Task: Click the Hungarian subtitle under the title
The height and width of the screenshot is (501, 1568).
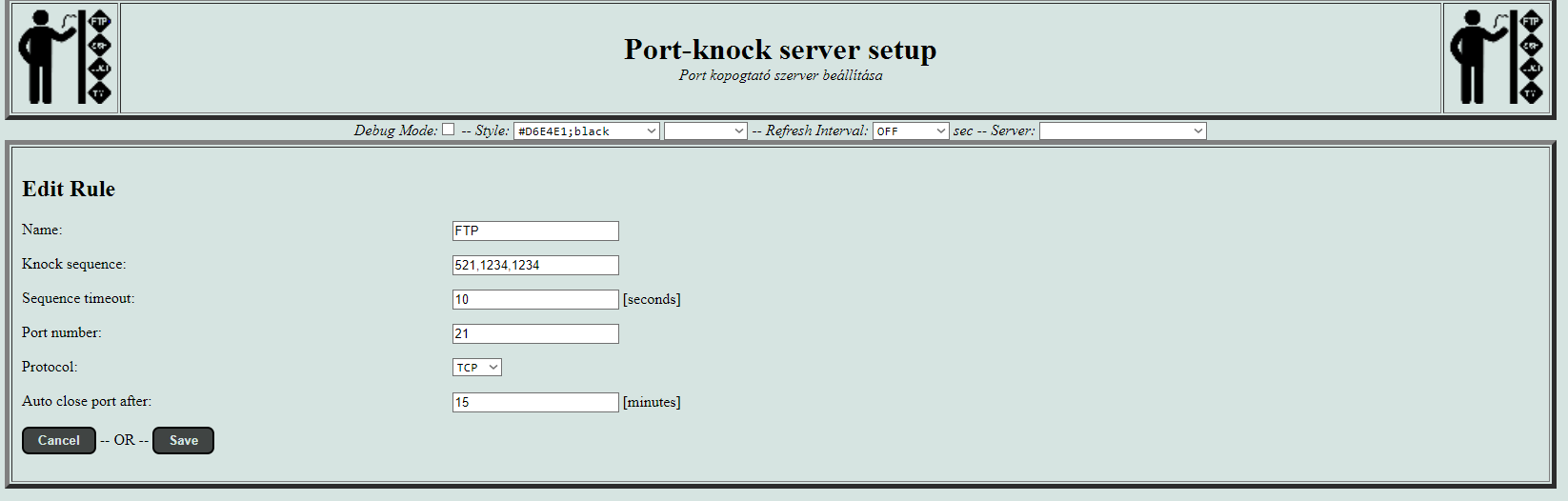Action: (x=780, y=75)
